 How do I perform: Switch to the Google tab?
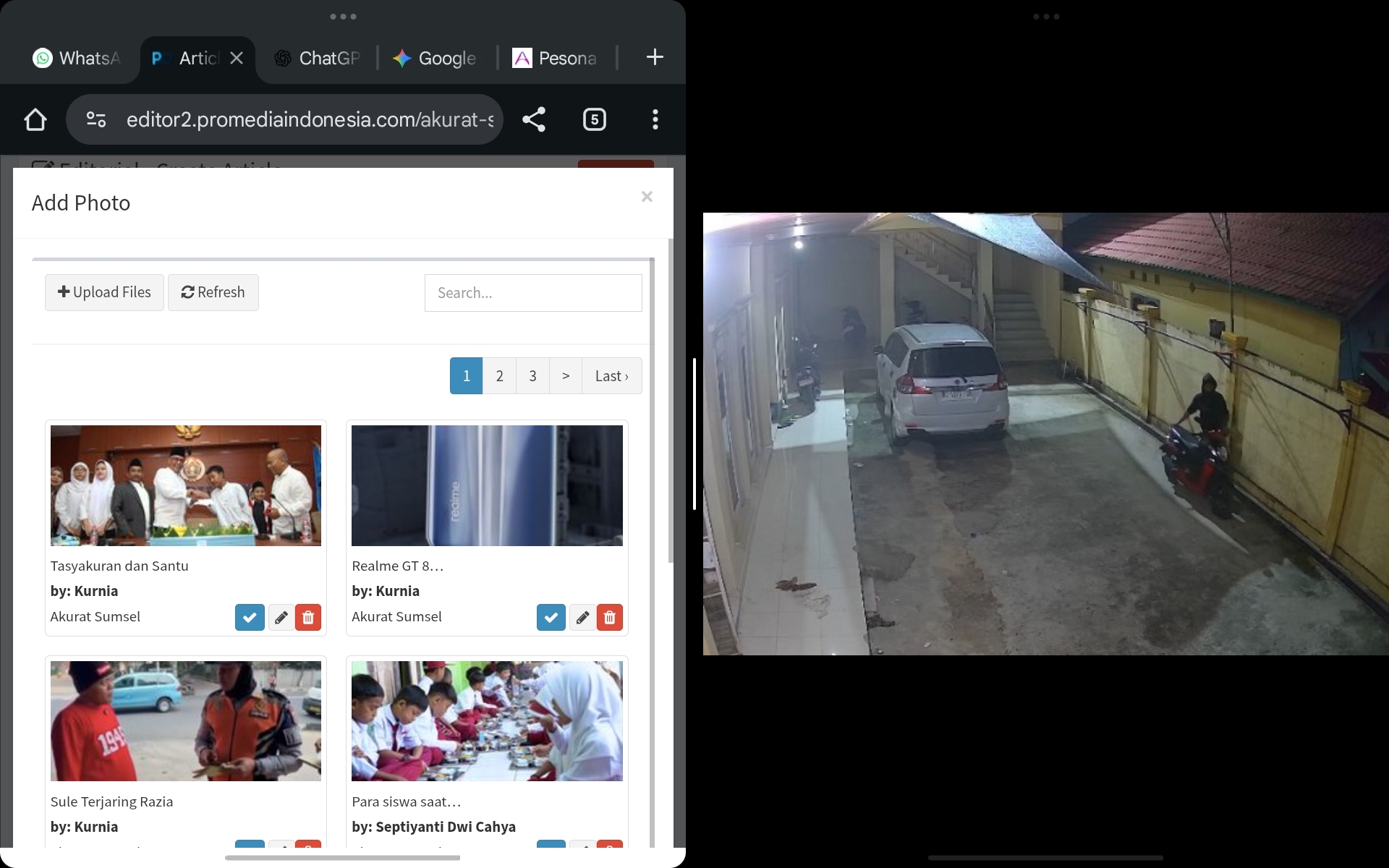[x=434, y=58]
